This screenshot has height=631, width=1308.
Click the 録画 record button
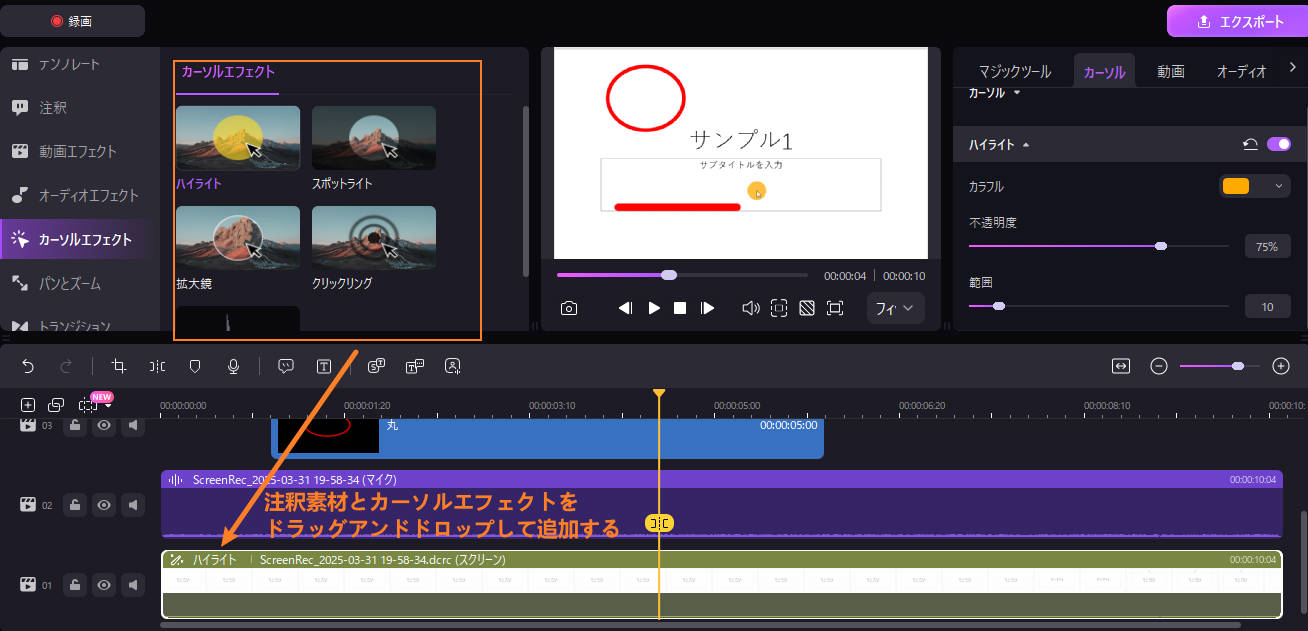point(72,21)
